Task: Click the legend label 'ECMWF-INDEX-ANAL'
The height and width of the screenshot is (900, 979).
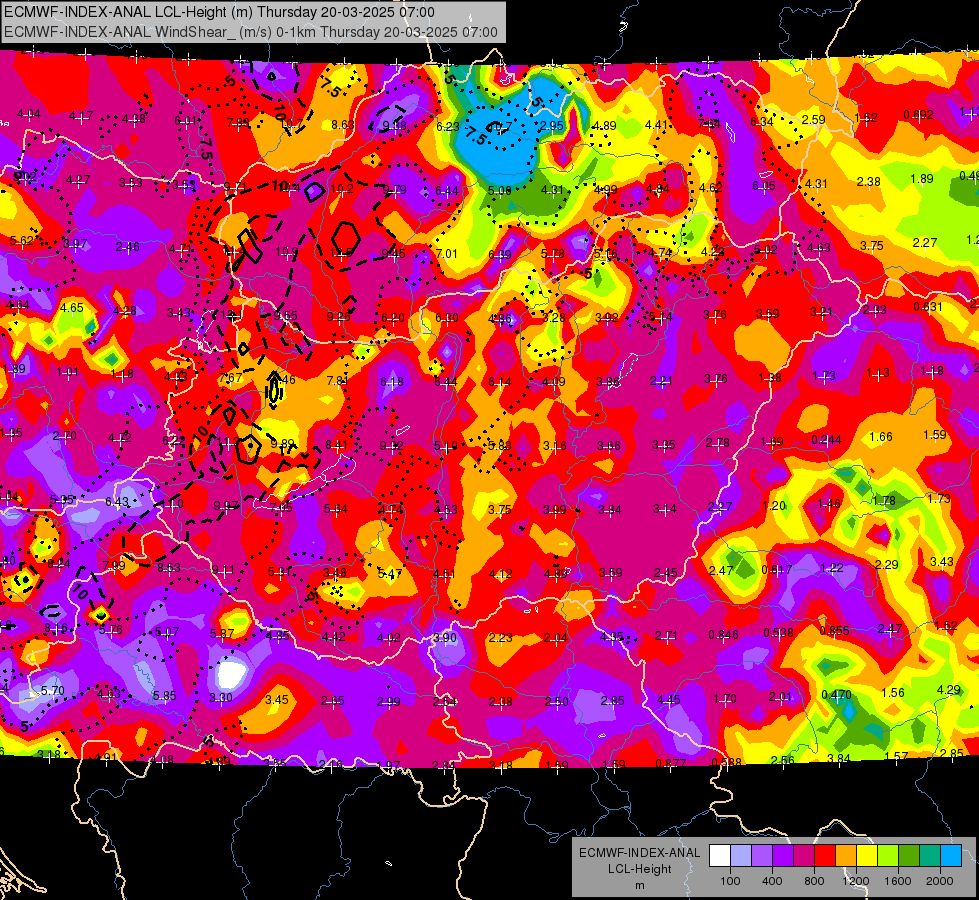Action: point(639,853)
